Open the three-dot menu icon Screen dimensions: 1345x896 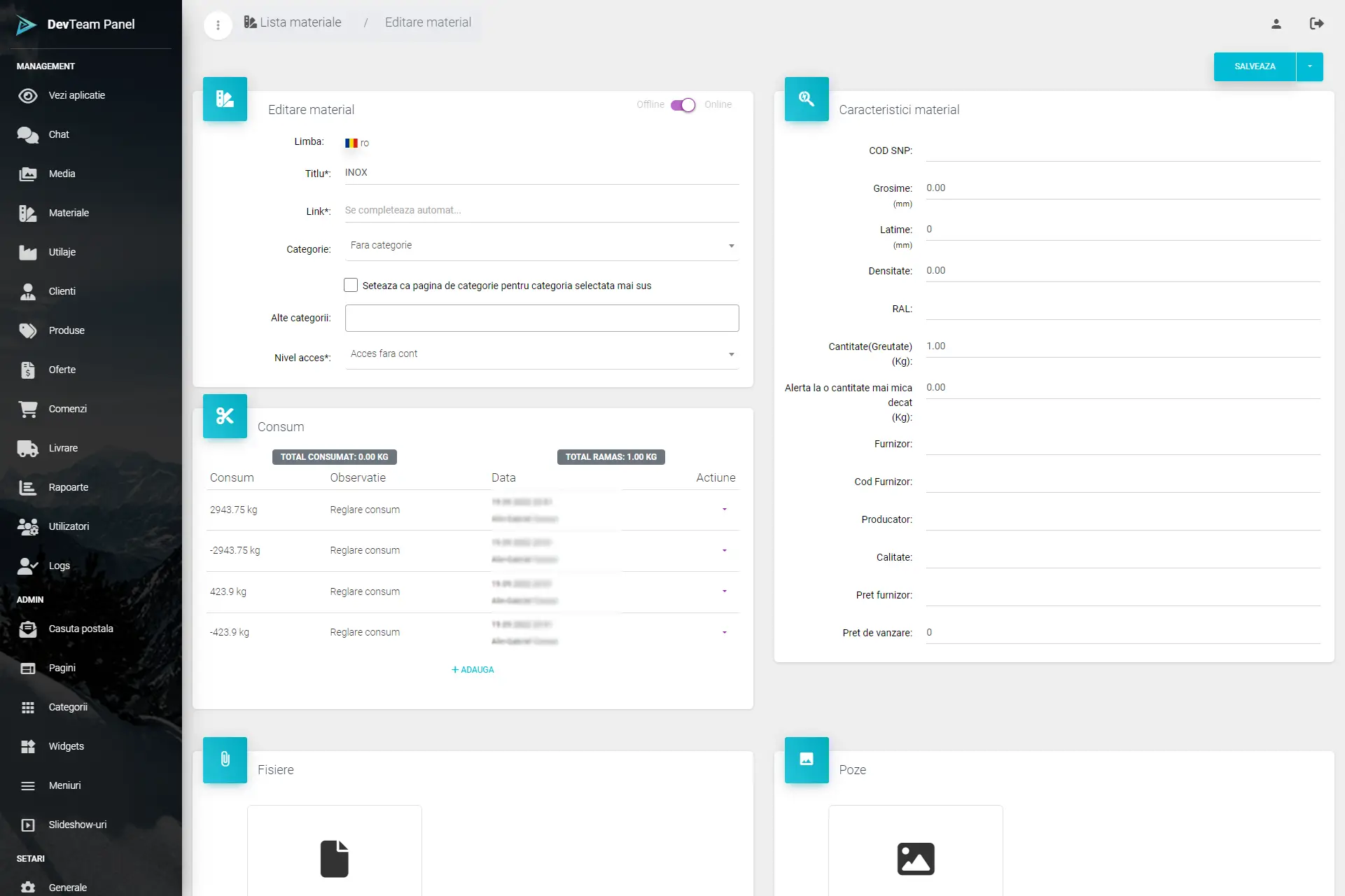pyautogui.click(x=218, y=25)
